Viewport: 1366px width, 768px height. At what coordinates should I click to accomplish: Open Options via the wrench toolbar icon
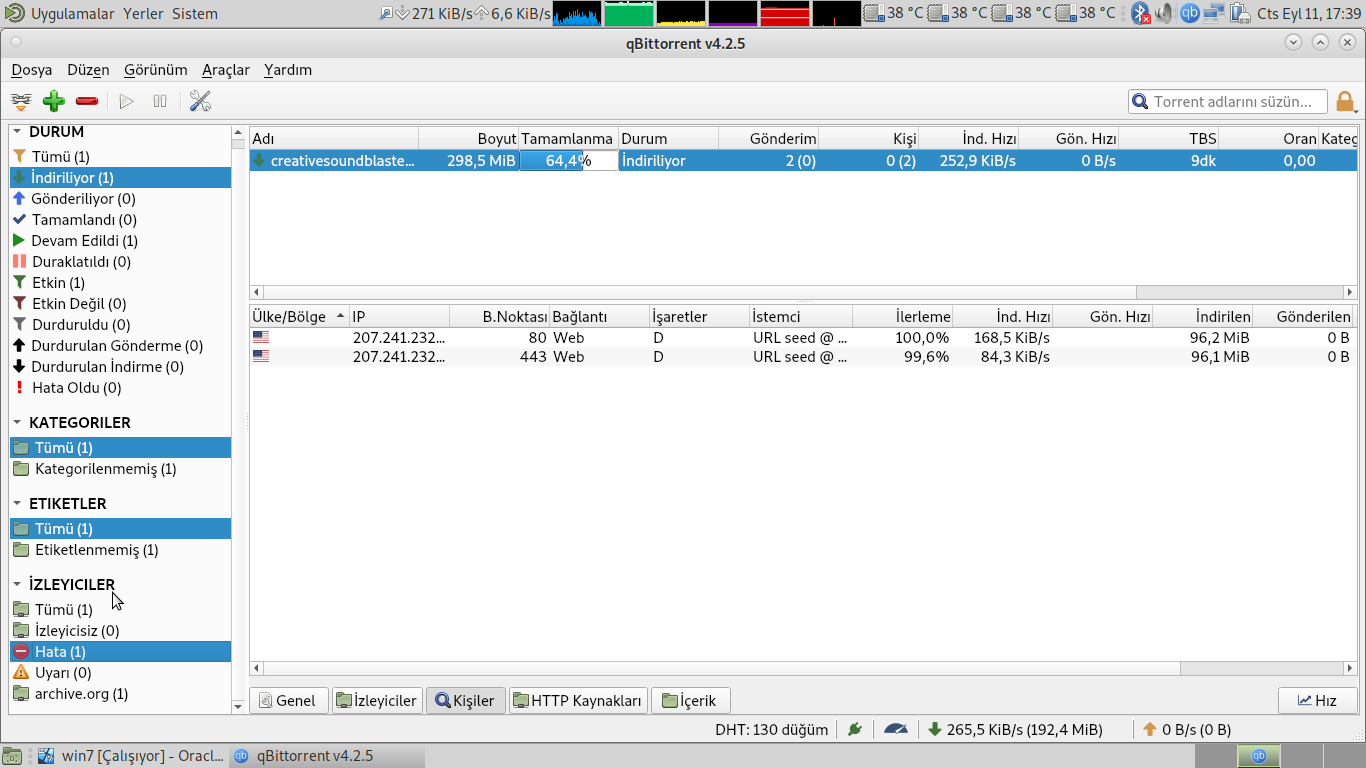200,101
